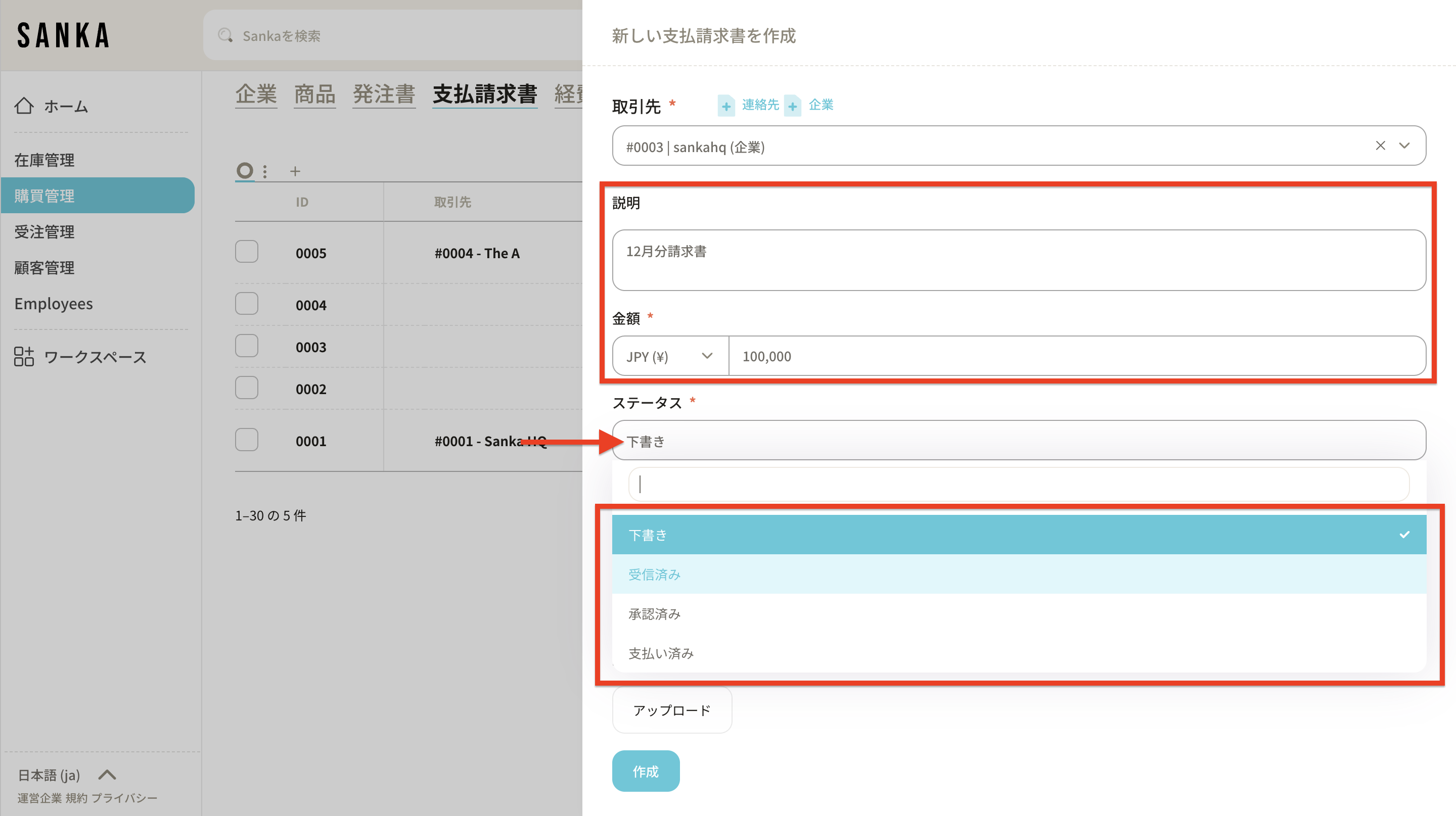This screenshot has width=1456, height=816.
Task: Add a new view with plus icon
Action: click(295, 171)
